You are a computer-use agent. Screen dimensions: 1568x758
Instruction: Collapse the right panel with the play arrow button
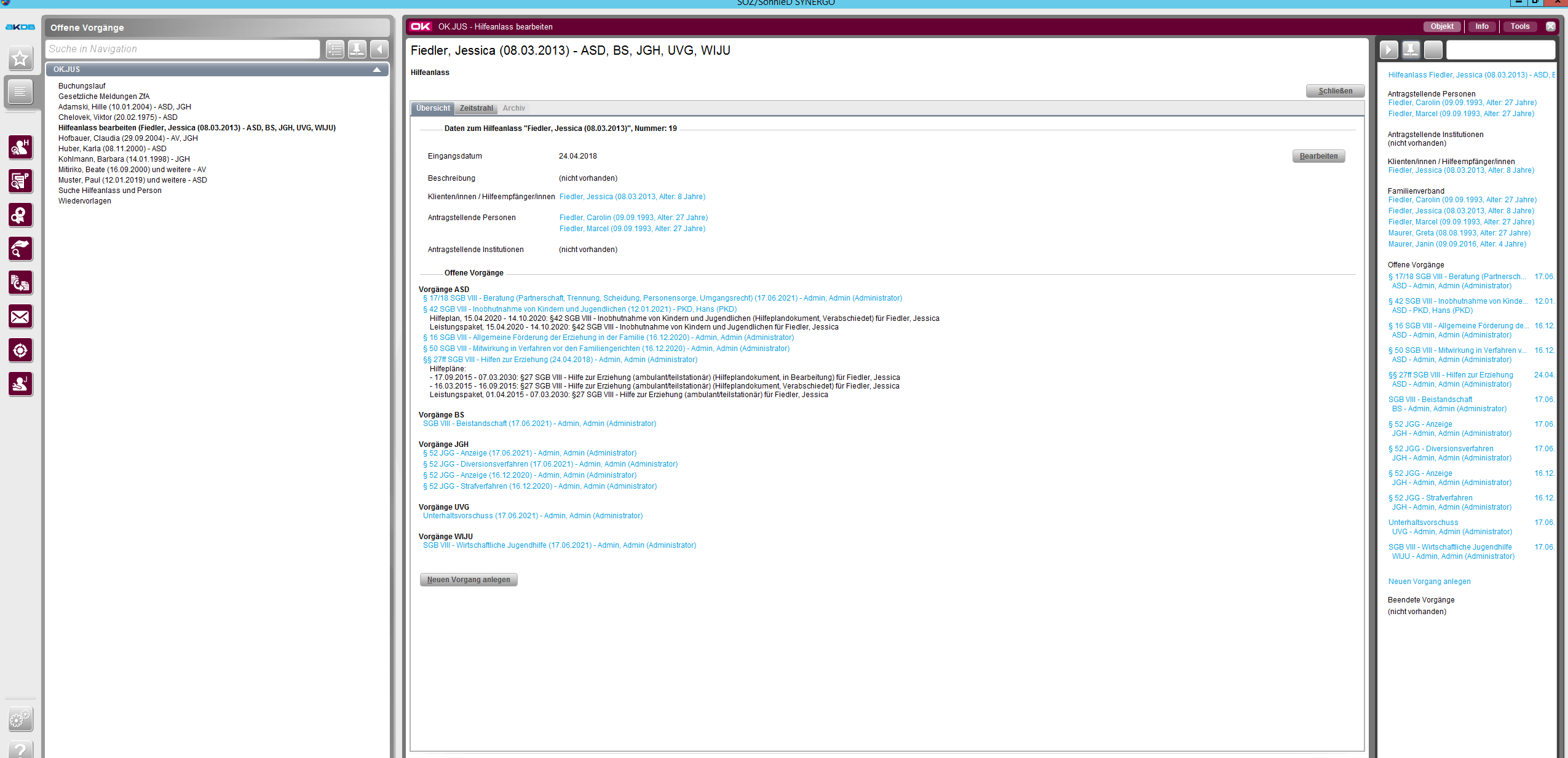[1388, 49]
